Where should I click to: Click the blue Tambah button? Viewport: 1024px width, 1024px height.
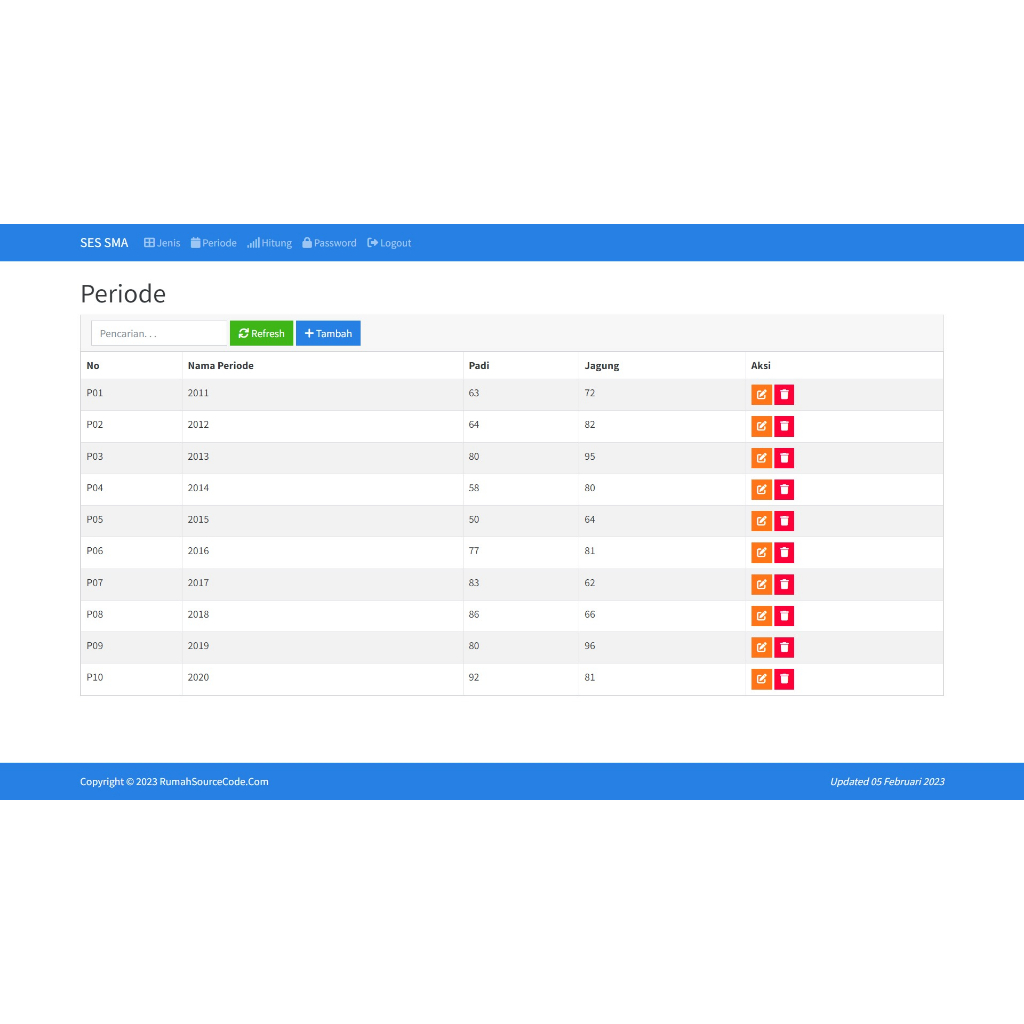(328, 333)
